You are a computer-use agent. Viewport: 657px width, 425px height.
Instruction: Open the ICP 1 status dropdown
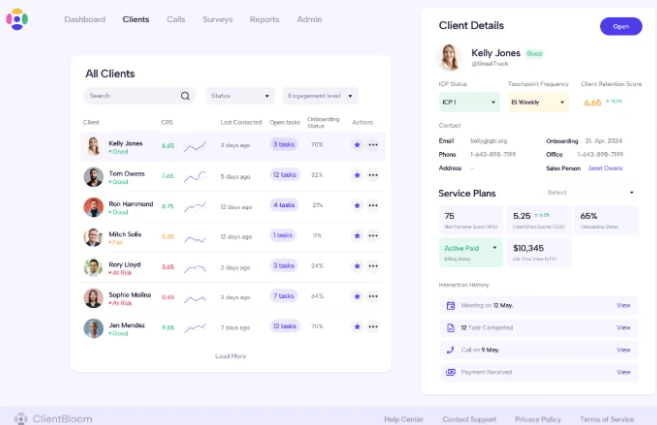(469, 102)
